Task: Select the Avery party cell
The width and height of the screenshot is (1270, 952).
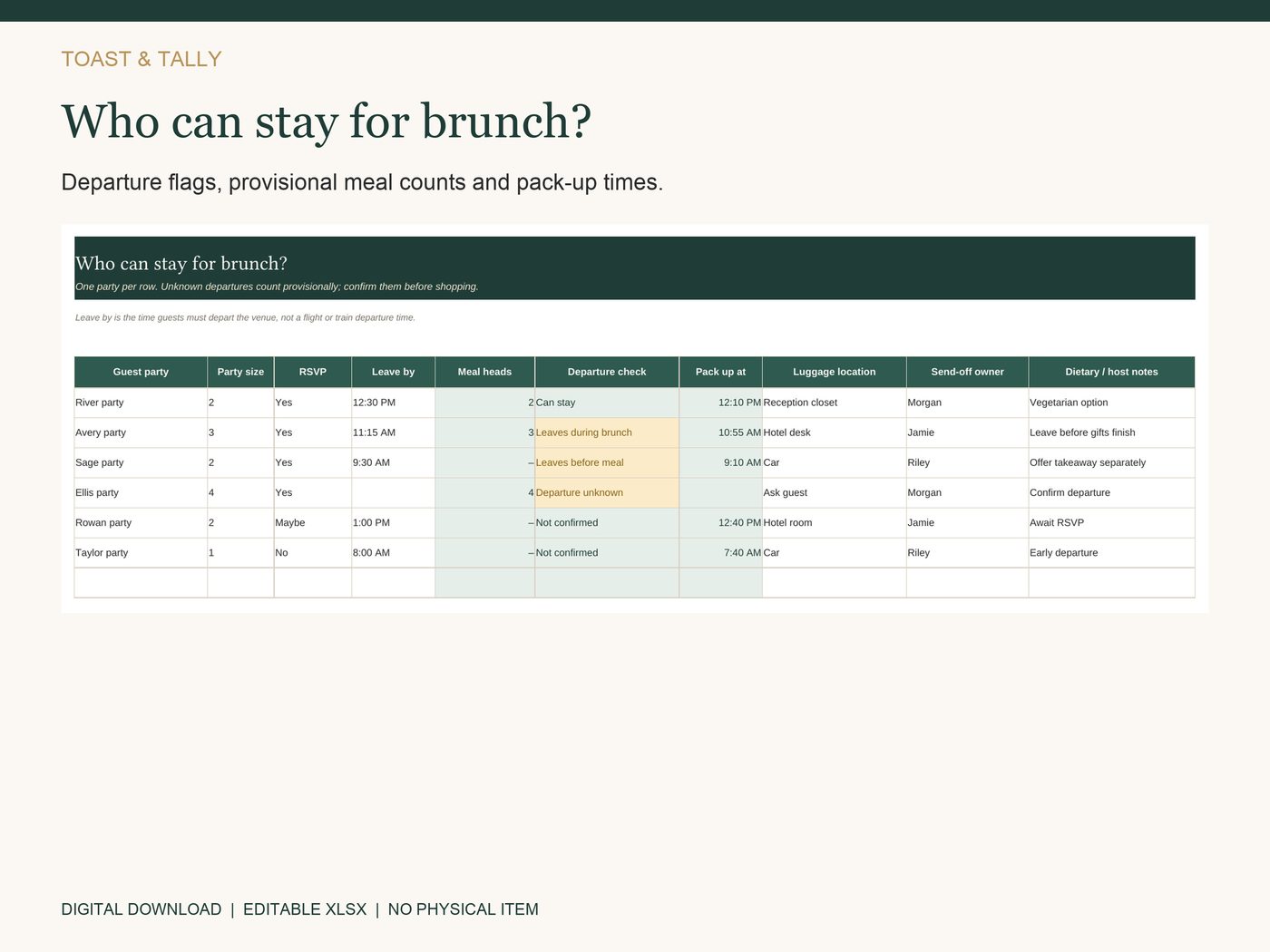Action: click(141, 432)
